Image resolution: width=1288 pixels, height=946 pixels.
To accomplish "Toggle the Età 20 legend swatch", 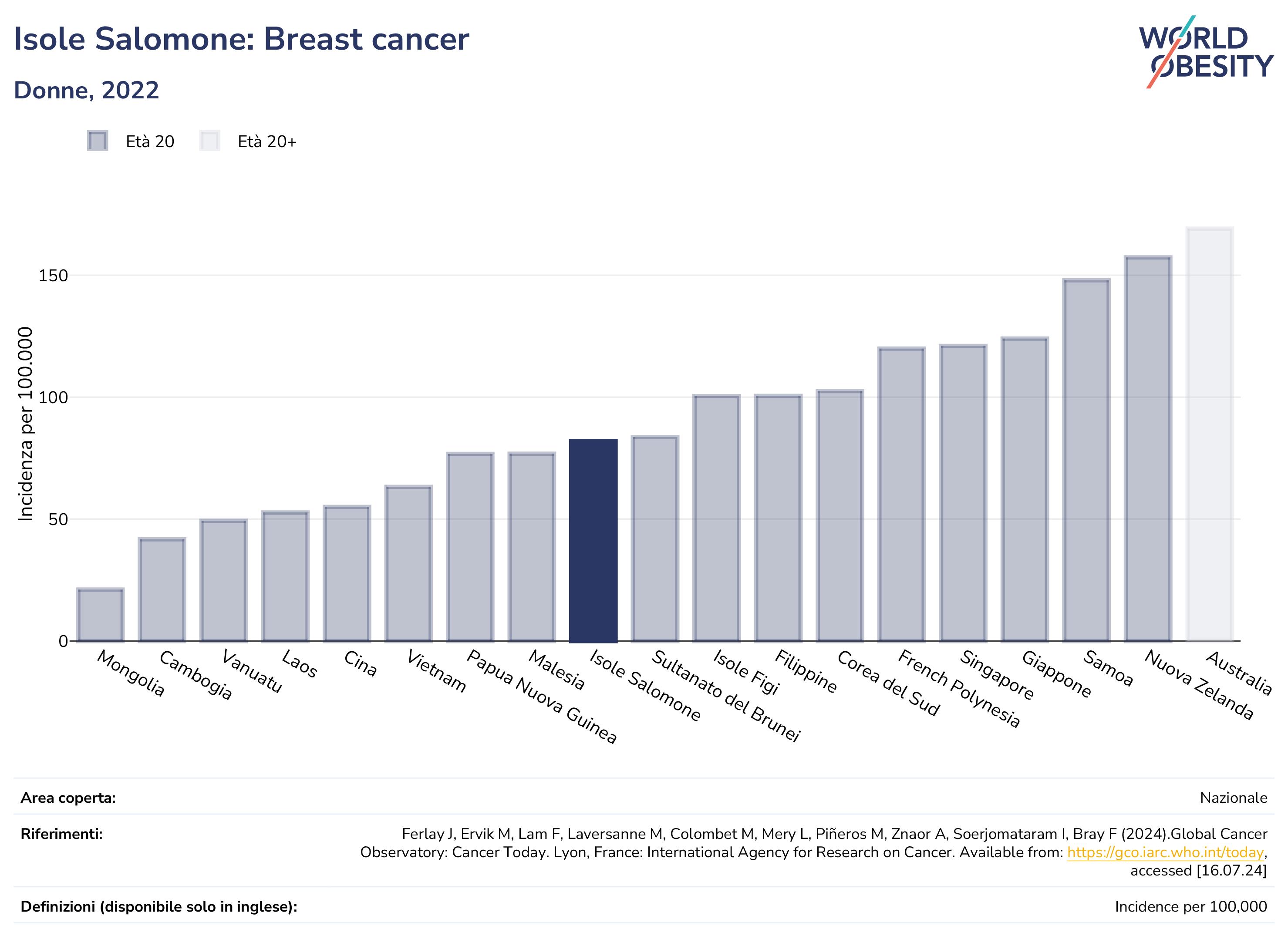I will point(98,141).
